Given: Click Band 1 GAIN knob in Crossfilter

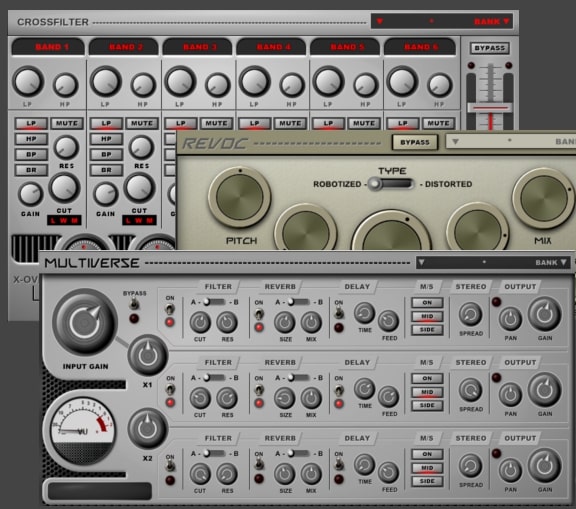Looking at the screenshot, I should tap(30, 194).
